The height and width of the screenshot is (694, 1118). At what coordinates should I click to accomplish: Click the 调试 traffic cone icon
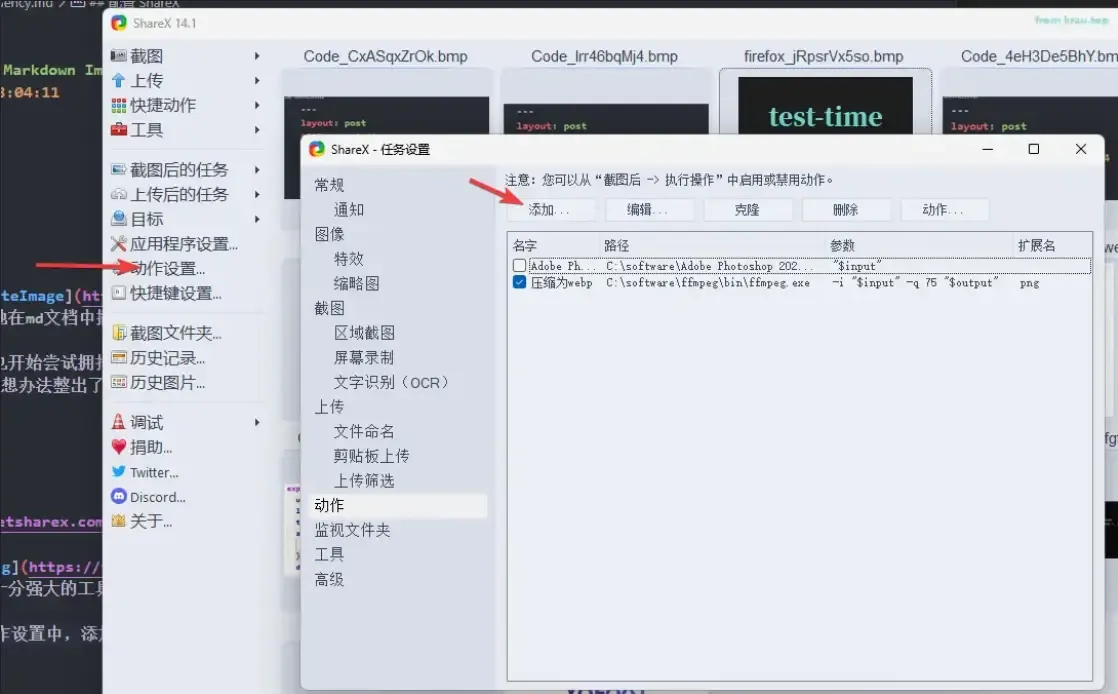[119, 422]
